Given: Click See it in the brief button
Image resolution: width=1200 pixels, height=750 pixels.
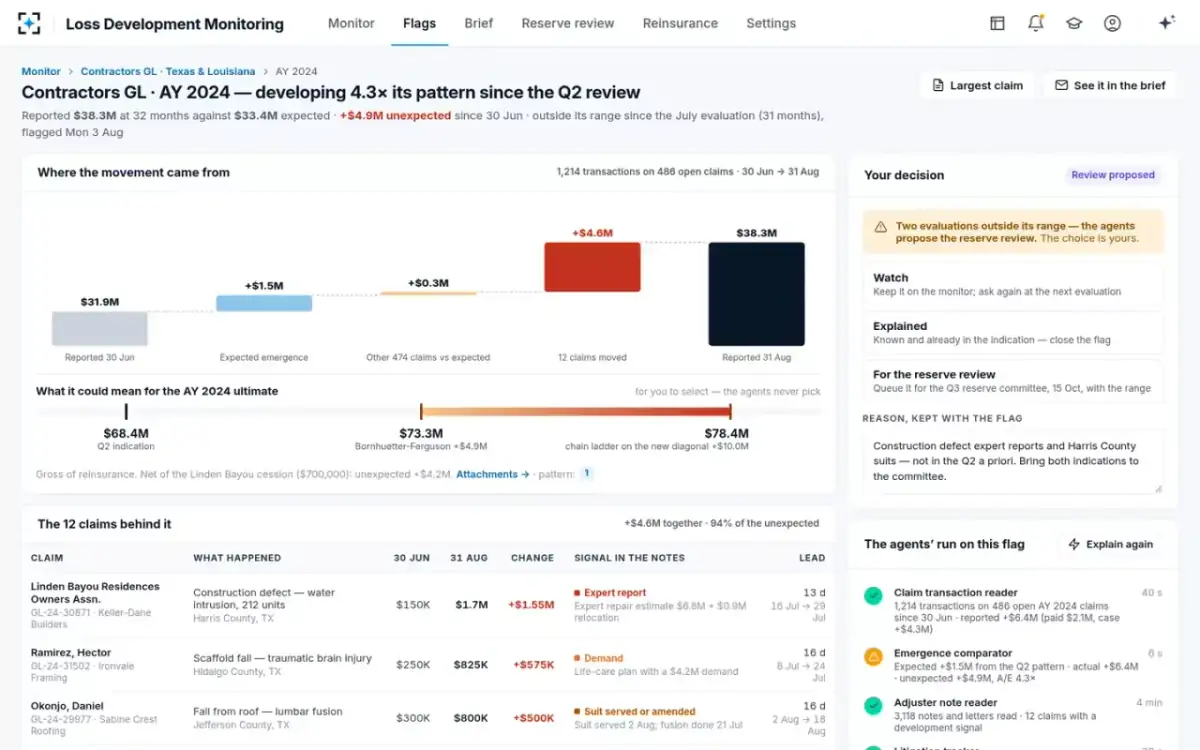Looking at the screenshot, I should pos(1110,86).
